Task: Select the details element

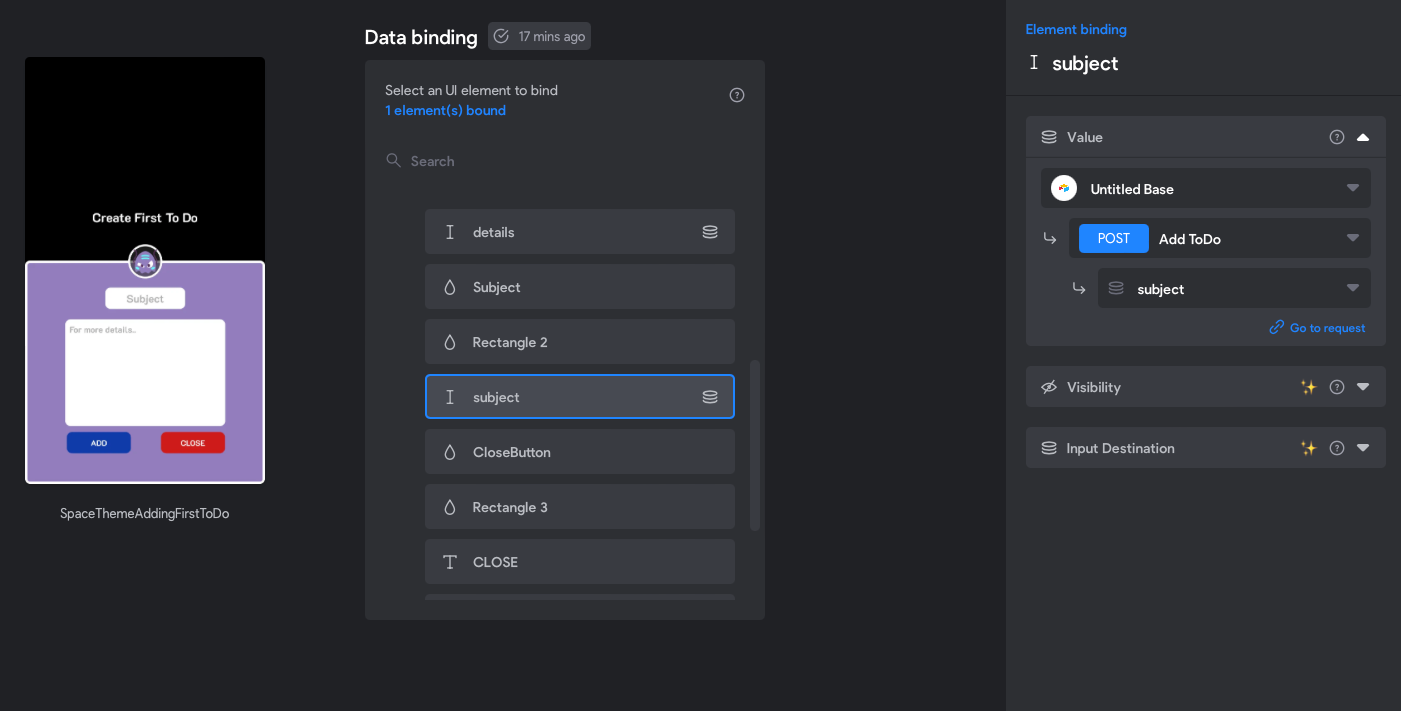Action: (x=580, y=231)
